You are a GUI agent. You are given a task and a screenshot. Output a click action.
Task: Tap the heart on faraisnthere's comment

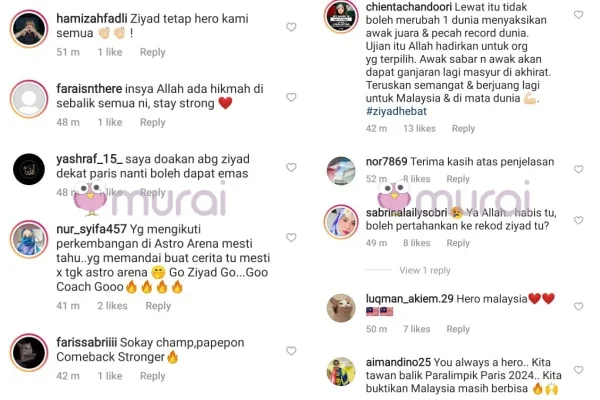(291, 97)
